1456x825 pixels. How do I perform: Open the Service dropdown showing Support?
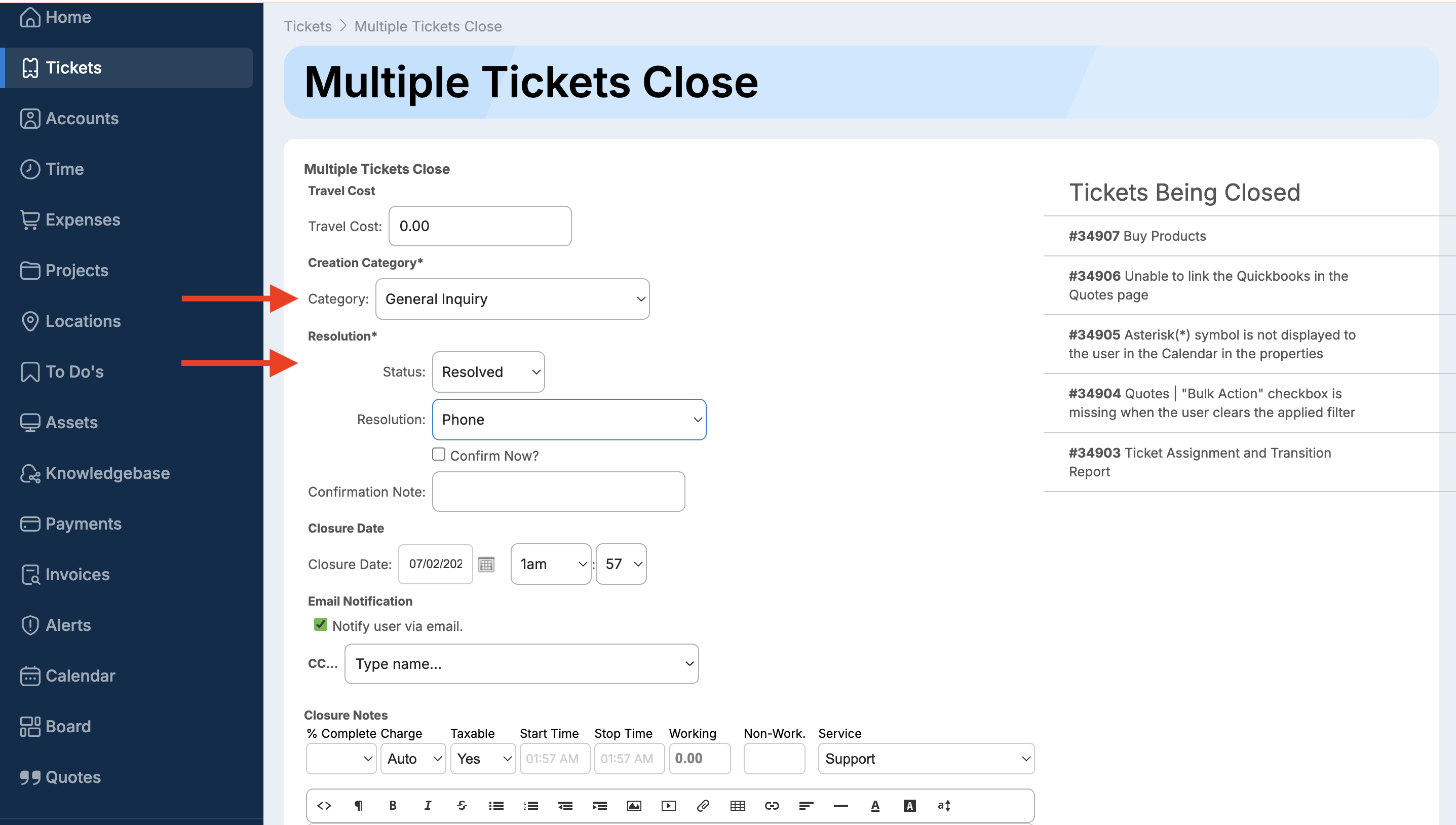click(926, 759)
